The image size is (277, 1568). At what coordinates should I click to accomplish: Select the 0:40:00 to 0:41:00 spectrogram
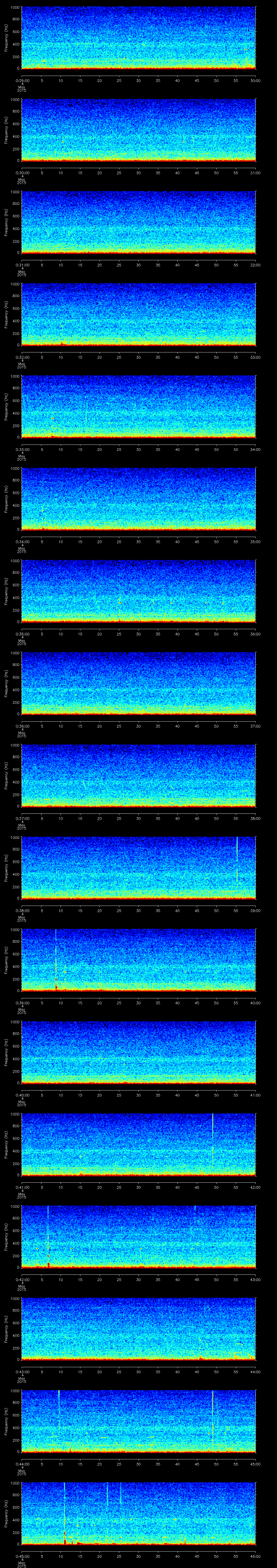click(138, 1052)
